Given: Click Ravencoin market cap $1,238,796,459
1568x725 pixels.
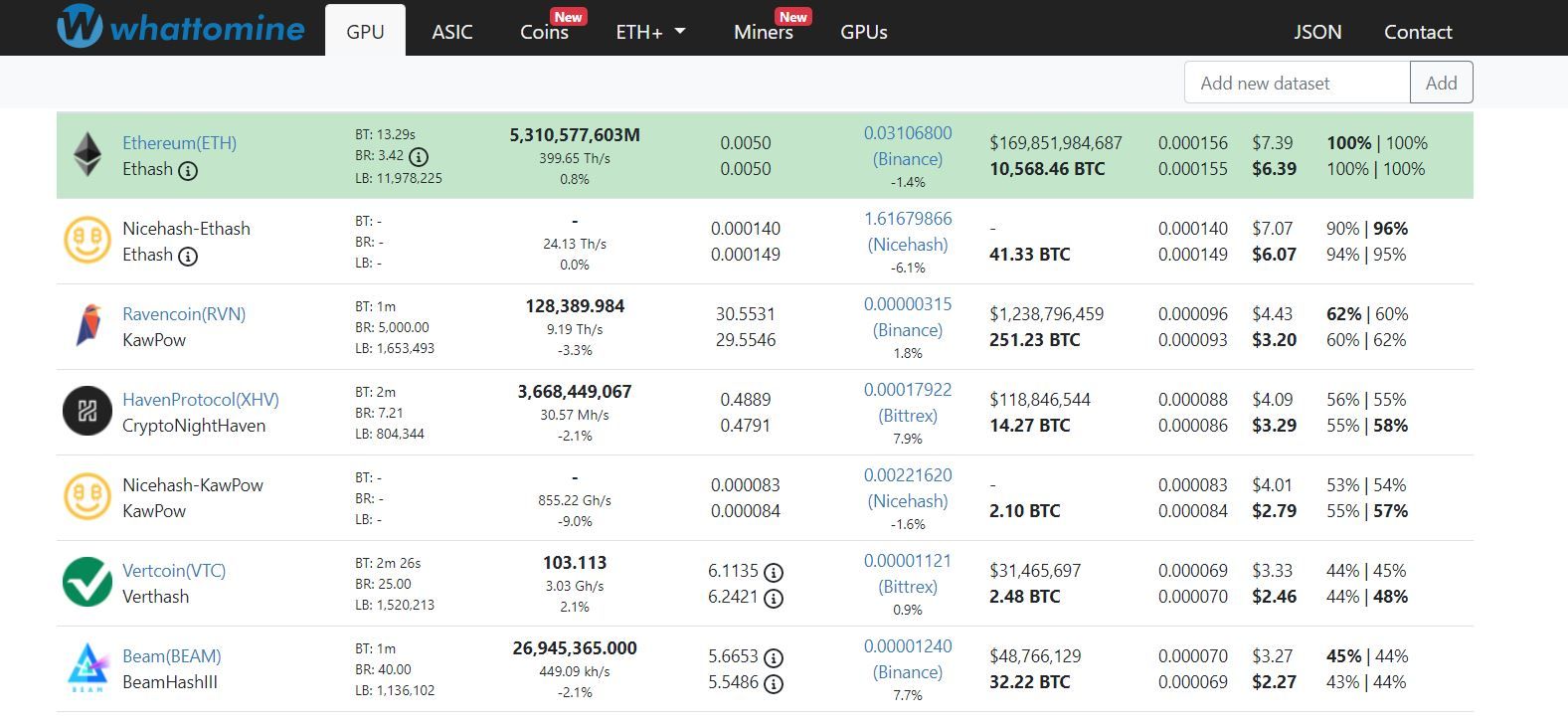Looking at the screenshot, I should [1047, 314].
